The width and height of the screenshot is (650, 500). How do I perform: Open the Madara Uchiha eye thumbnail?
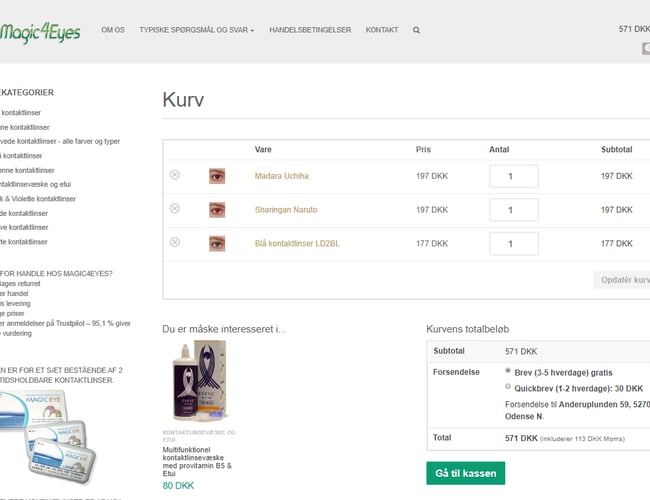coord(217,176)
